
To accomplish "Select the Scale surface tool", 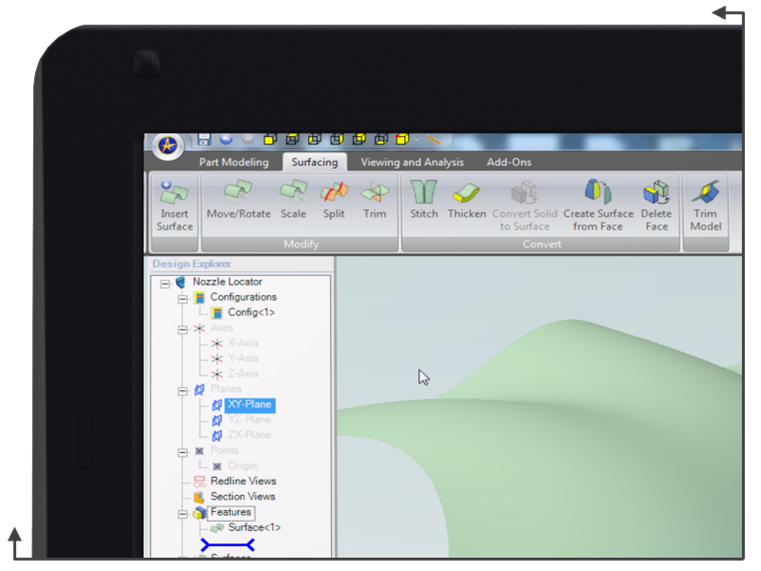I will (x=293, y=200).
